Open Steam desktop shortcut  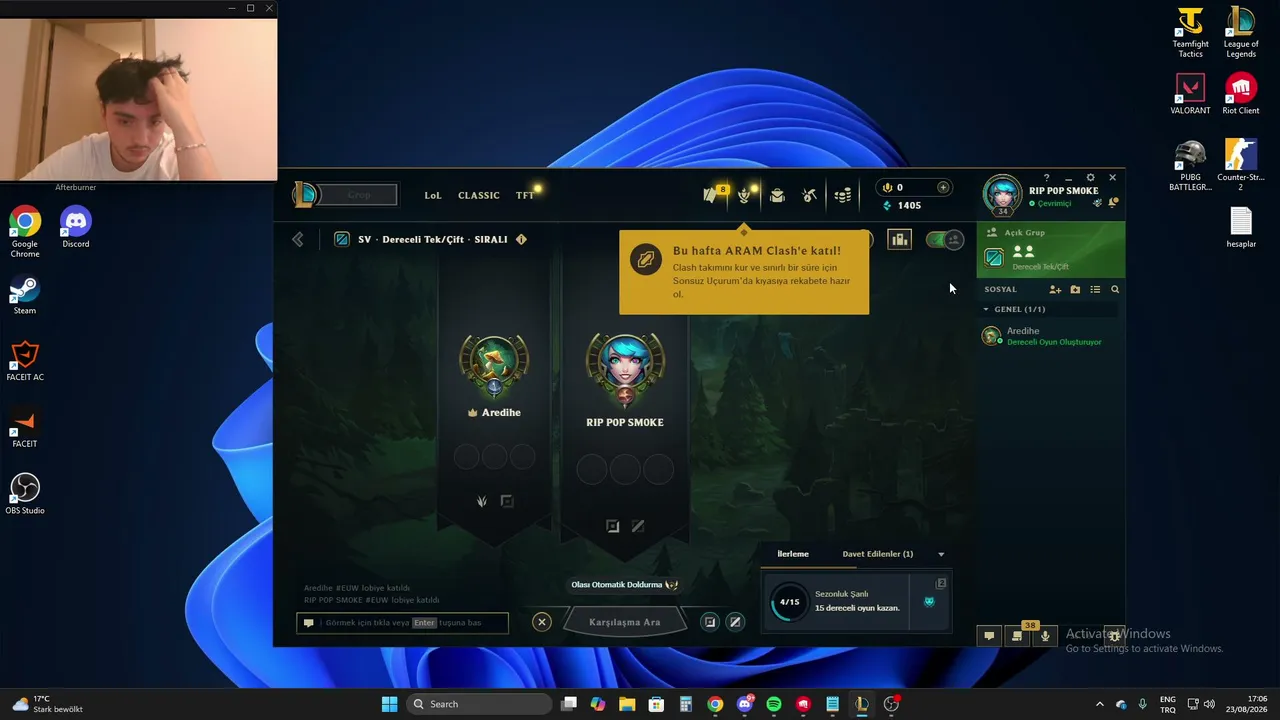(x=25, y=295)
